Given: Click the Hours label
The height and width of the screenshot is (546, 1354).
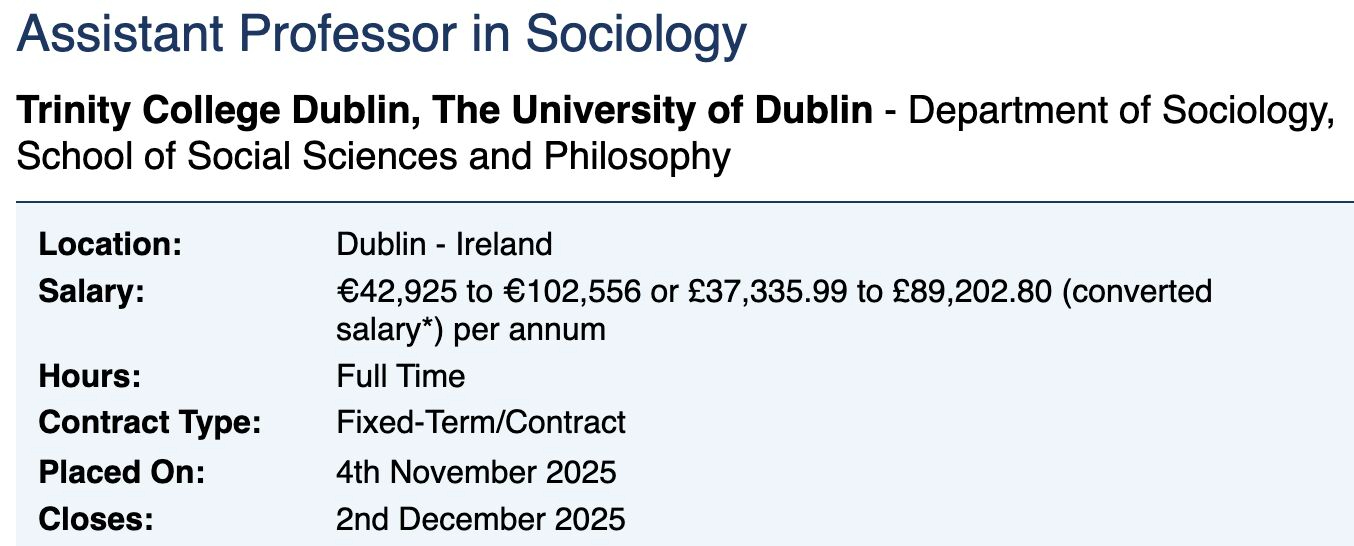Looking at the screenshot, I should [90, 376].
